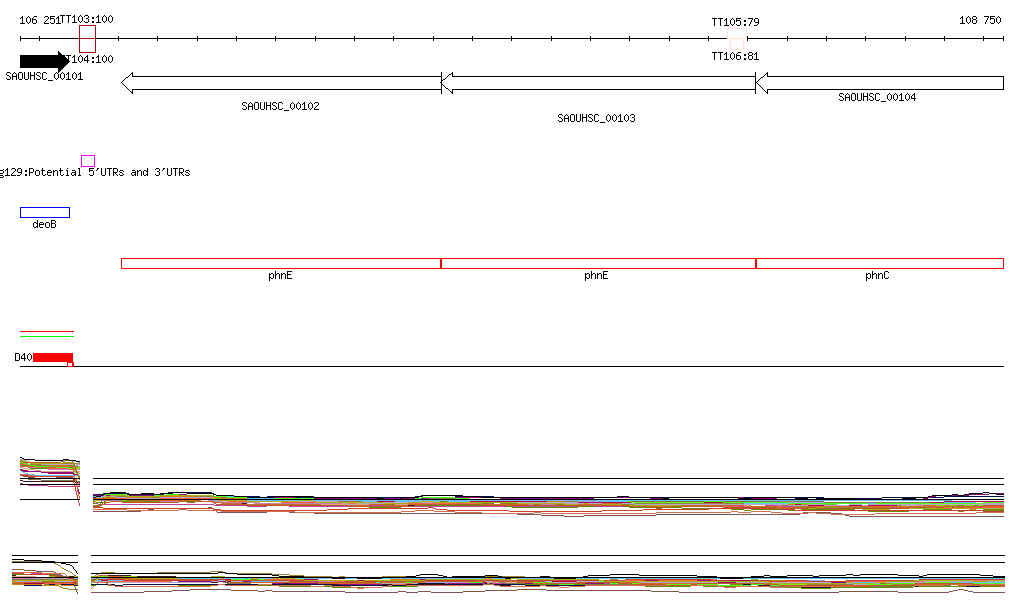Click the SAOUHSC_00102 label
The height and width of the screenshot is (611, 1024).
click(x=280, y=106)
